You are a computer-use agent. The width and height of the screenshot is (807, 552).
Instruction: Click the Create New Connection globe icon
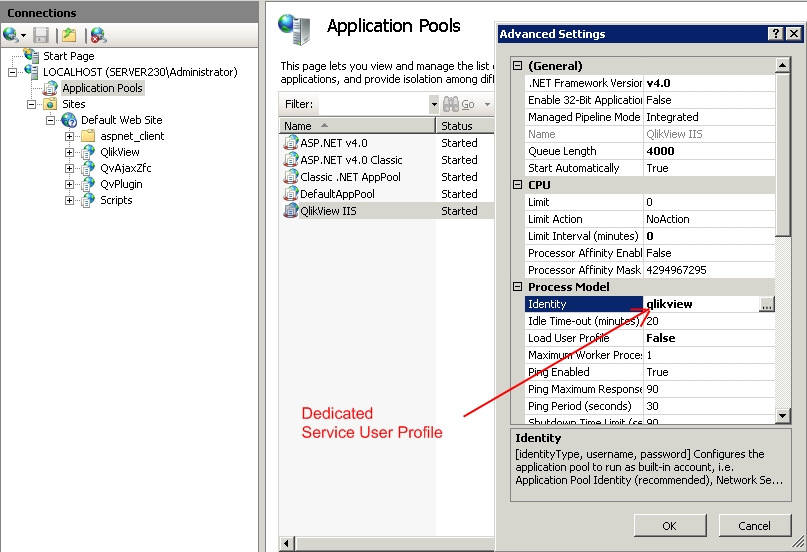(11, 35)
